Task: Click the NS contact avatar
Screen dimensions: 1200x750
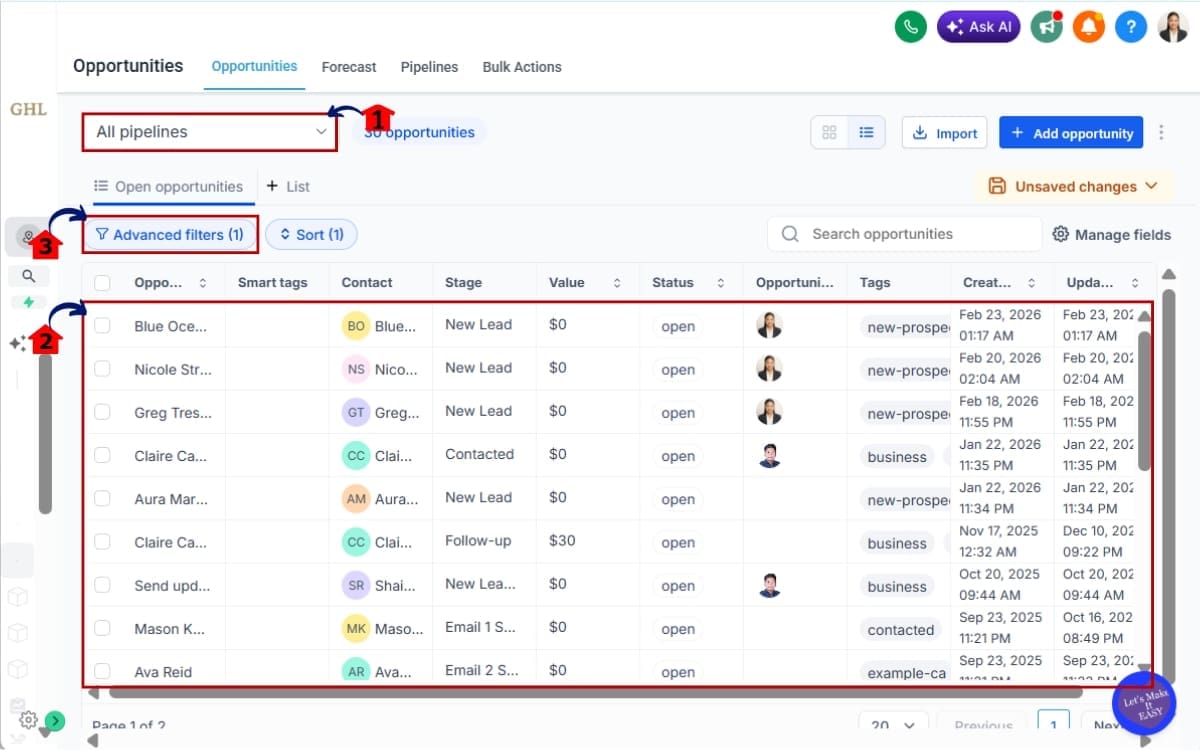Action: 356,369
